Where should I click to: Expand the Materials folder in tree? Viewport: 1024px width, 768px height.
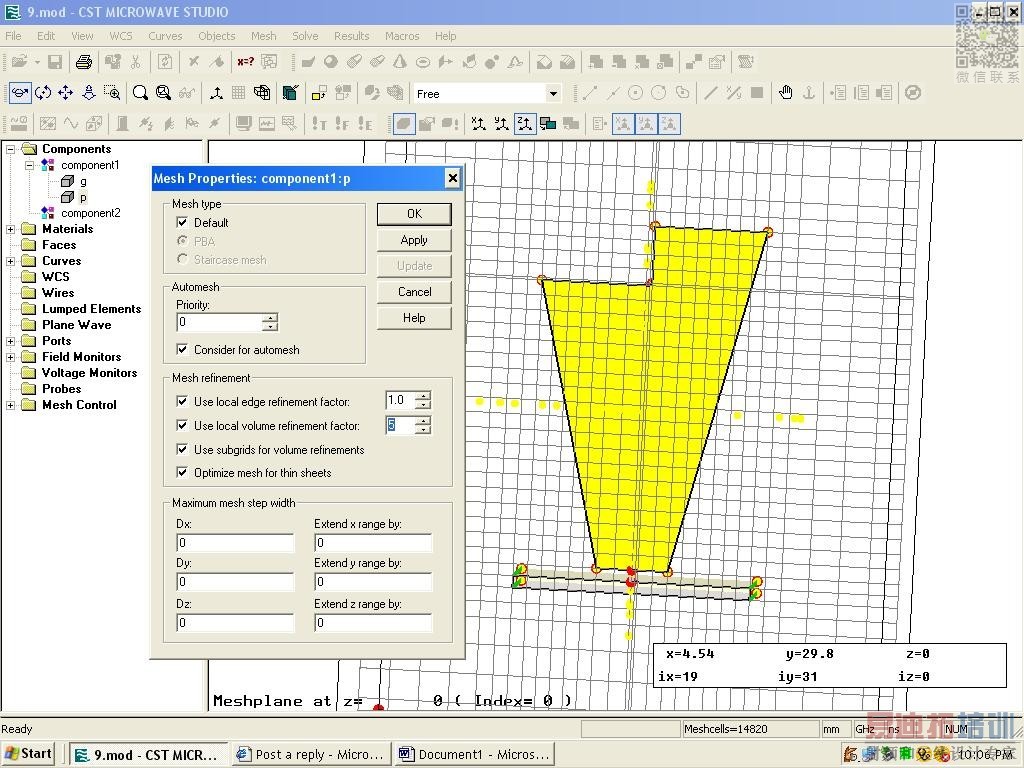click(11, 229)
